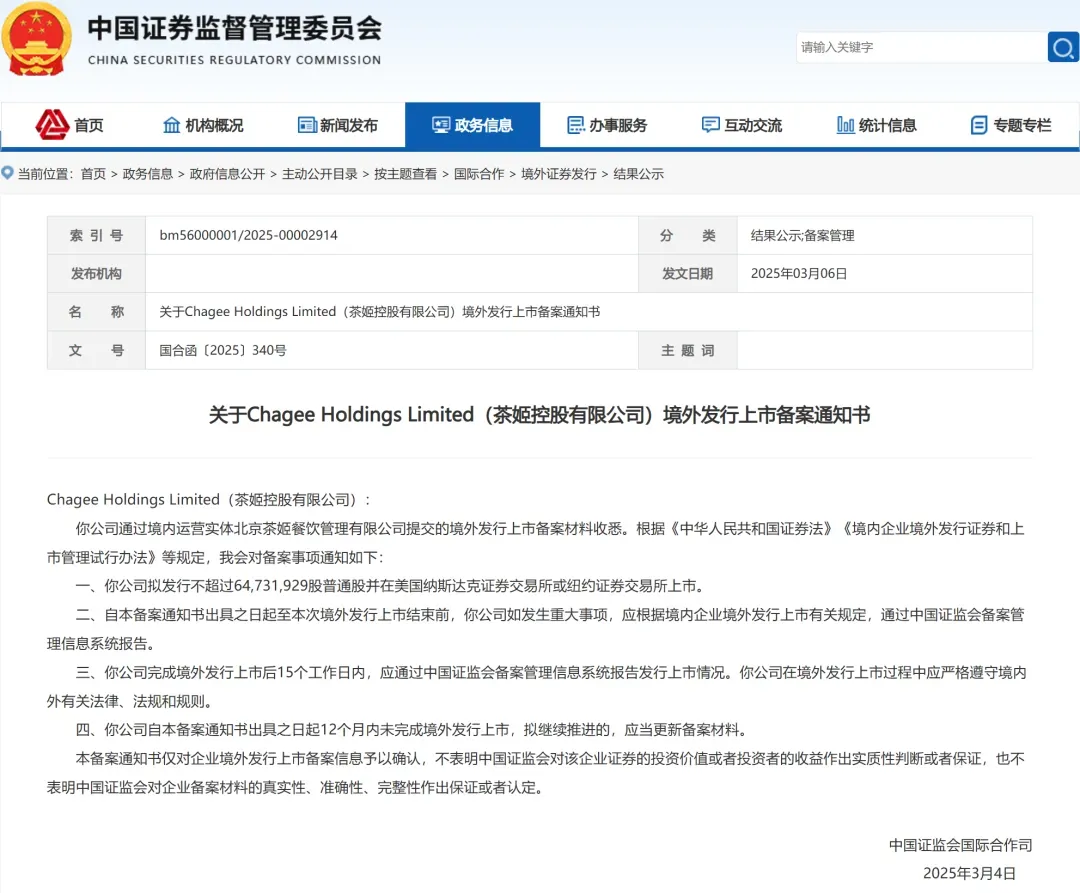Click the monitor icon for 政务信息
1080x893 pixels.
440,124
